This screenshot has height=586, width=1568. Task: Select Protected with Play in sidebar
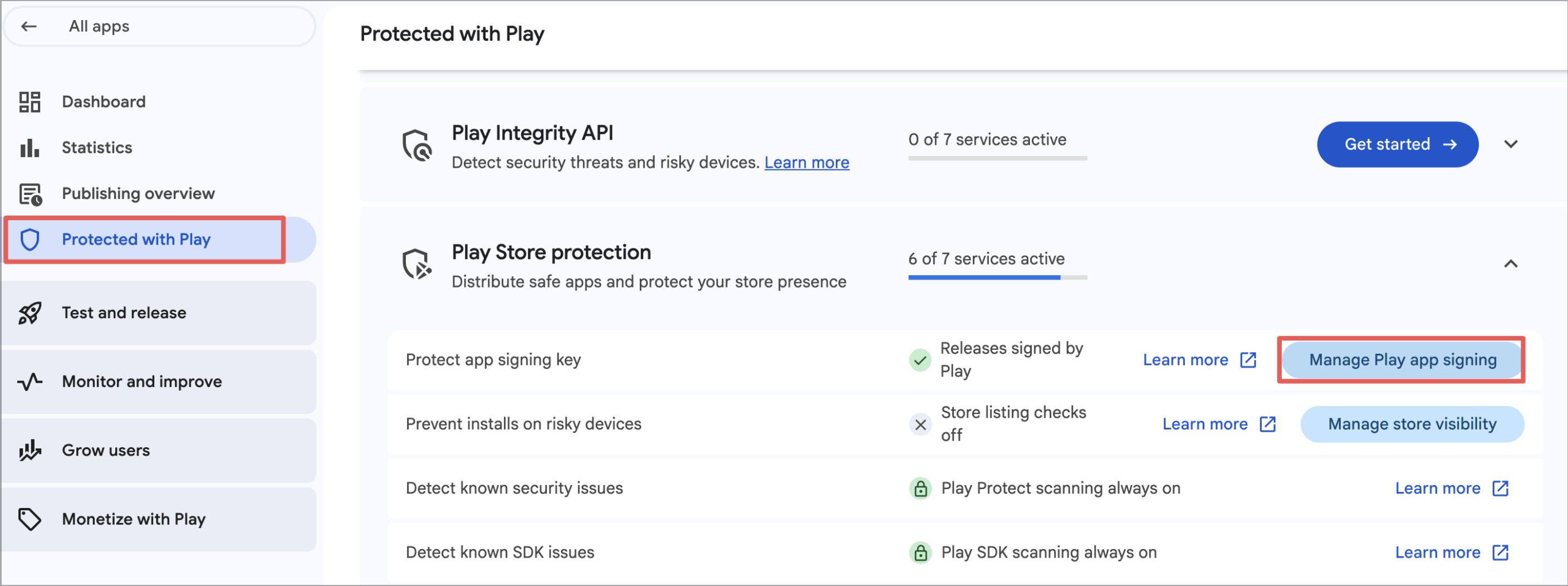[159, 240]
